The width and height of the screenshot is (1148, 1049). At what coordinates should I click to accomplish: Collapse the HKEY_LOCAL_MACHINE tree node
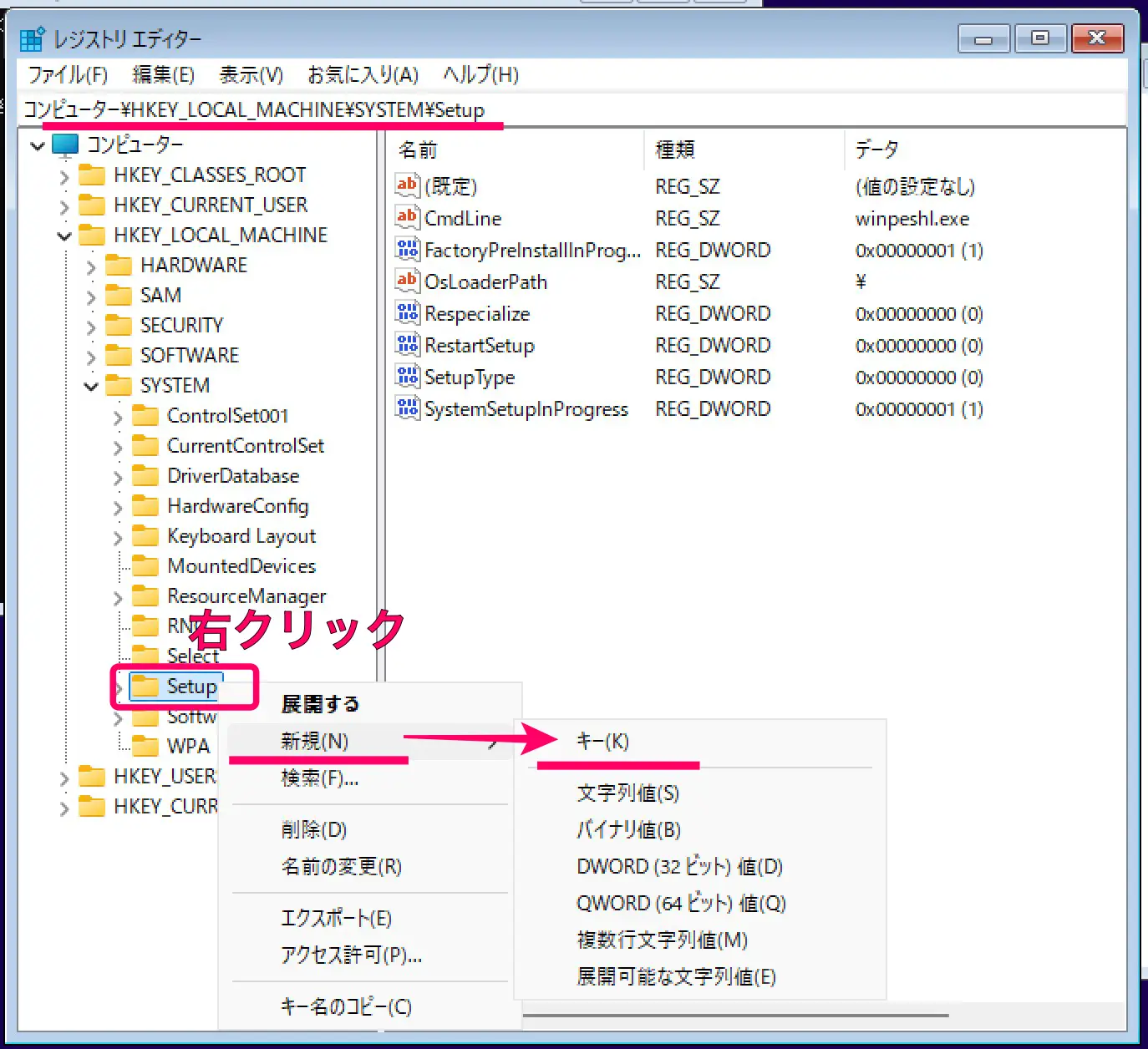[x=64, y=236]
